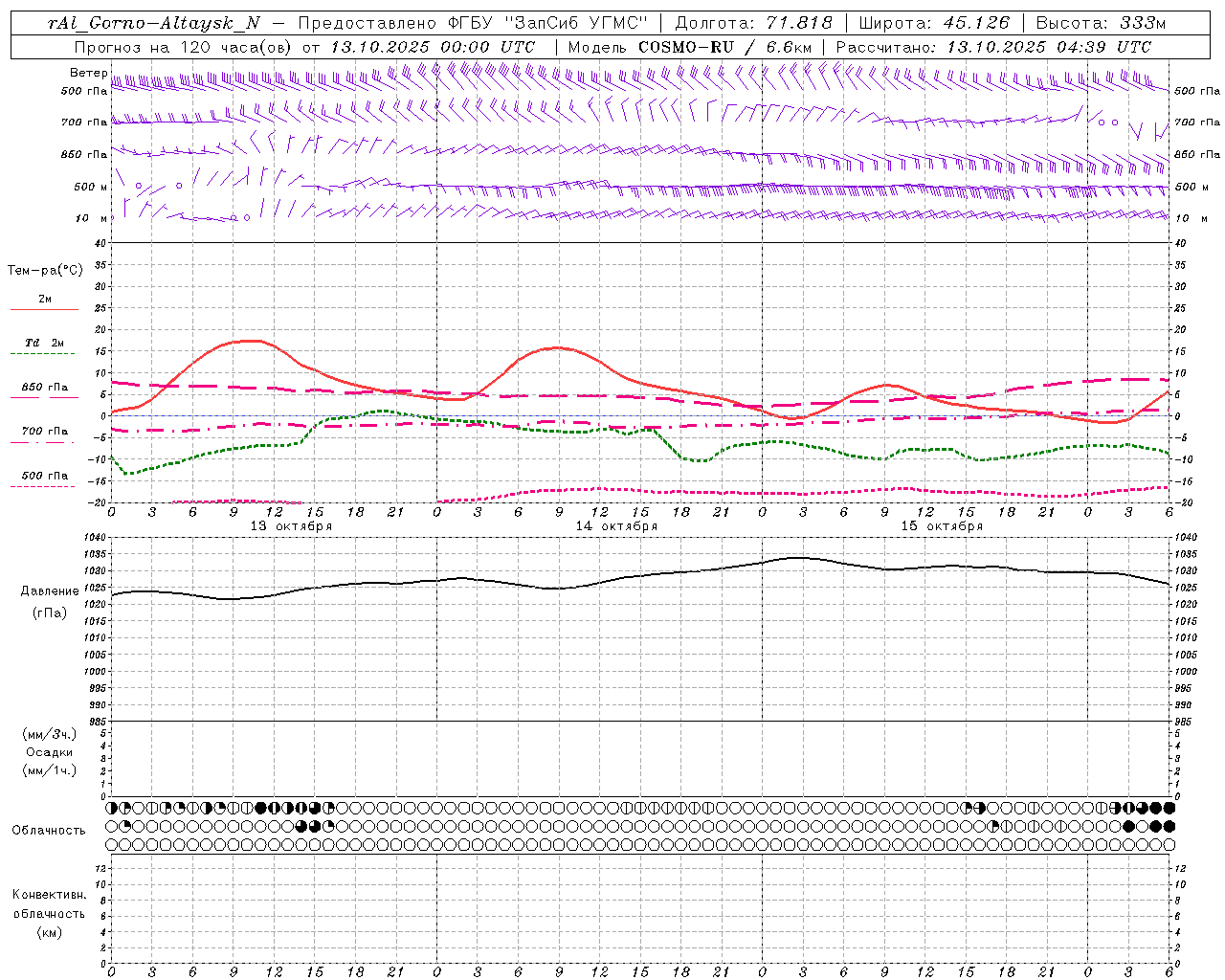
Task: Select the "Модель COSMO-RU / 6.6км" text
Action: click(689, 47)
